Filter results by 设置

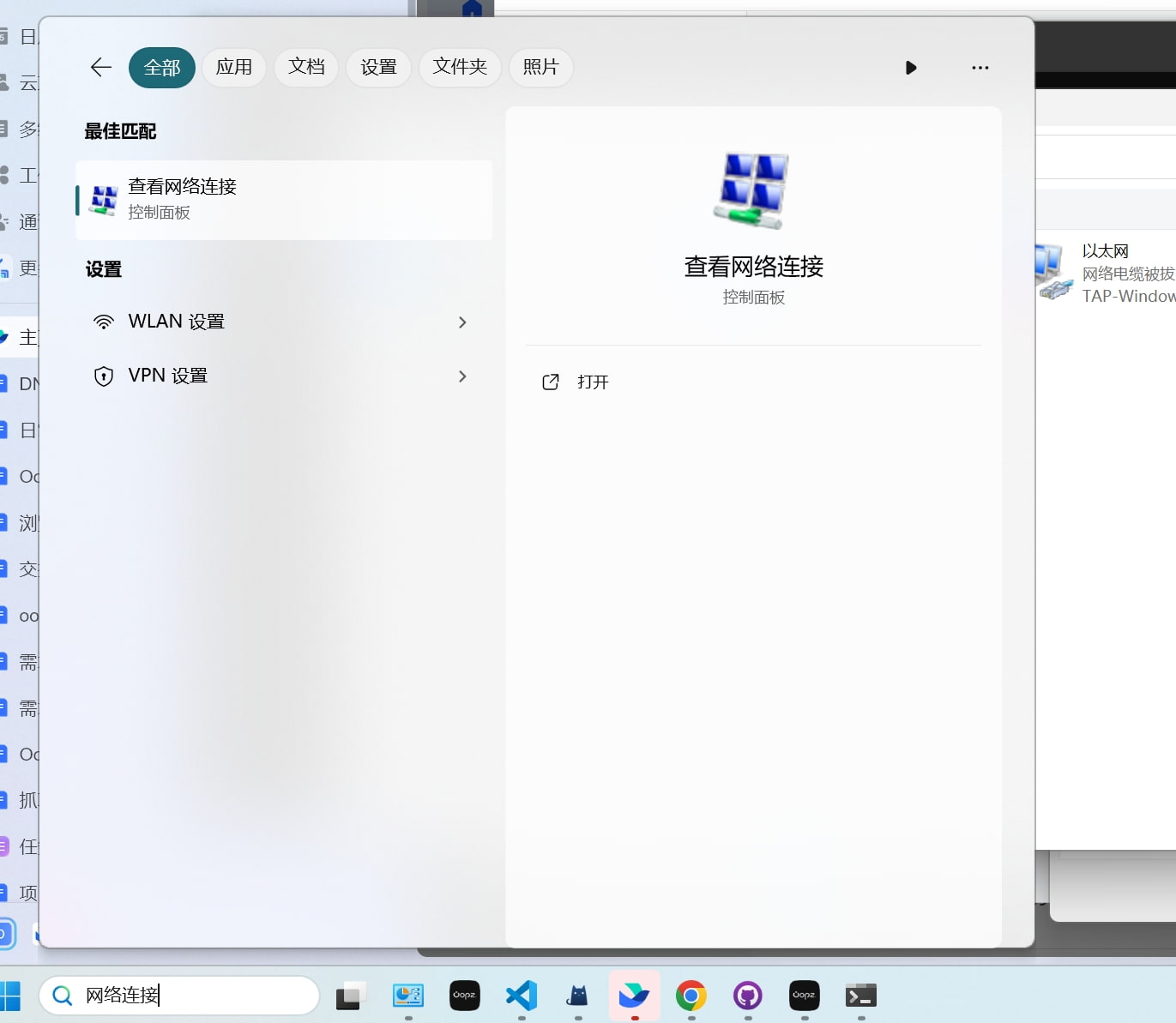pyautogui.click(x=378, y=68)
